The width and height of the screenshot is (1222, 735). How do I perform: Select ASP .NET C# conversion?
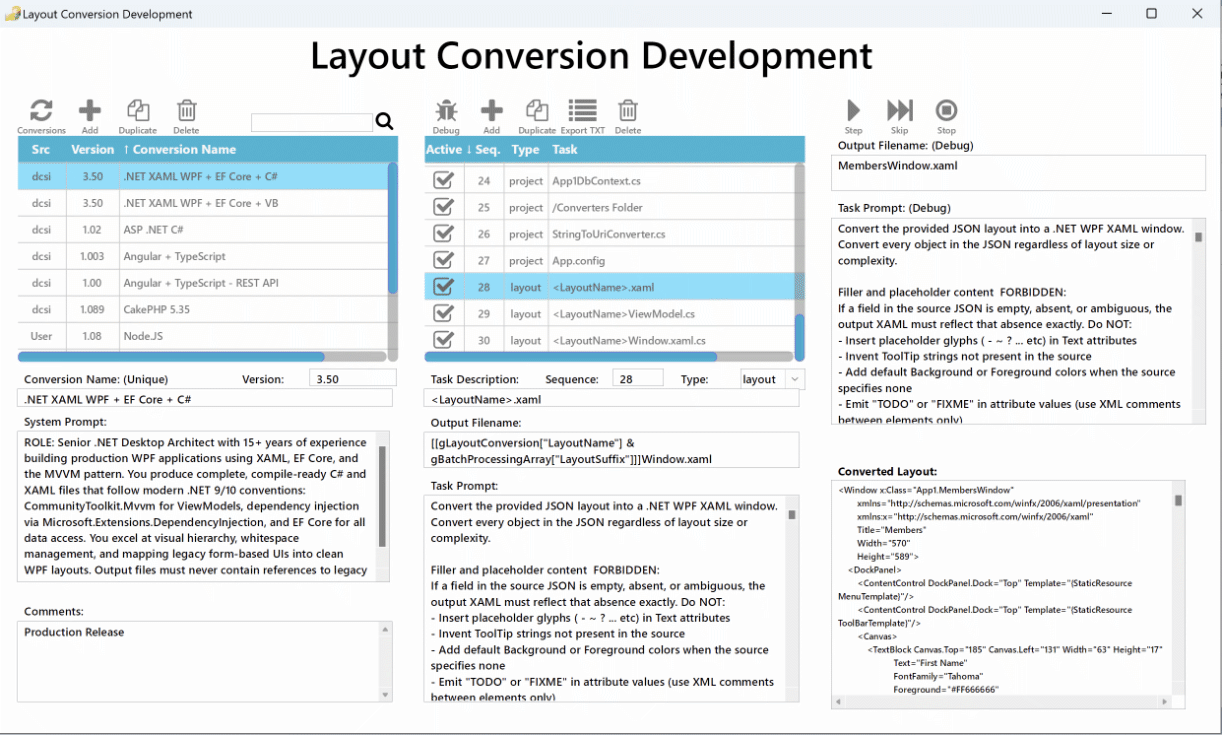coord(202,229)
